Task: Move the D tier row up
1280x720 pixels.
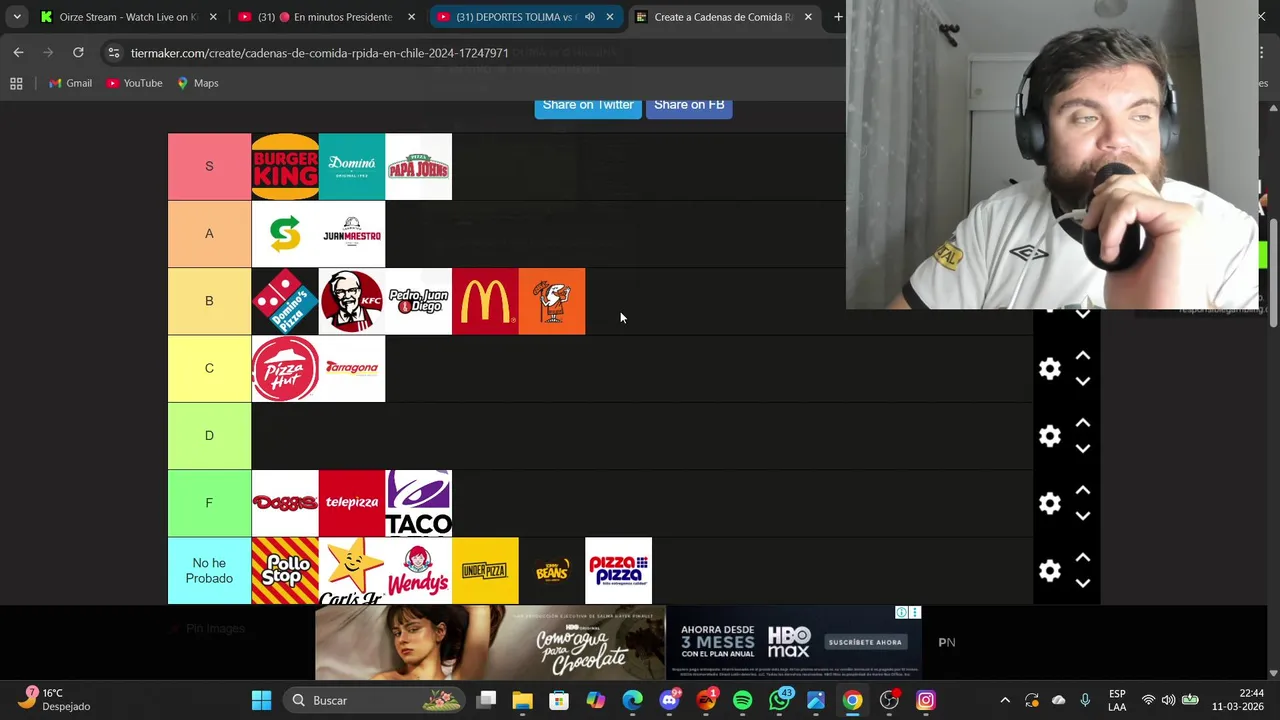Action: tap(1082, 423)
